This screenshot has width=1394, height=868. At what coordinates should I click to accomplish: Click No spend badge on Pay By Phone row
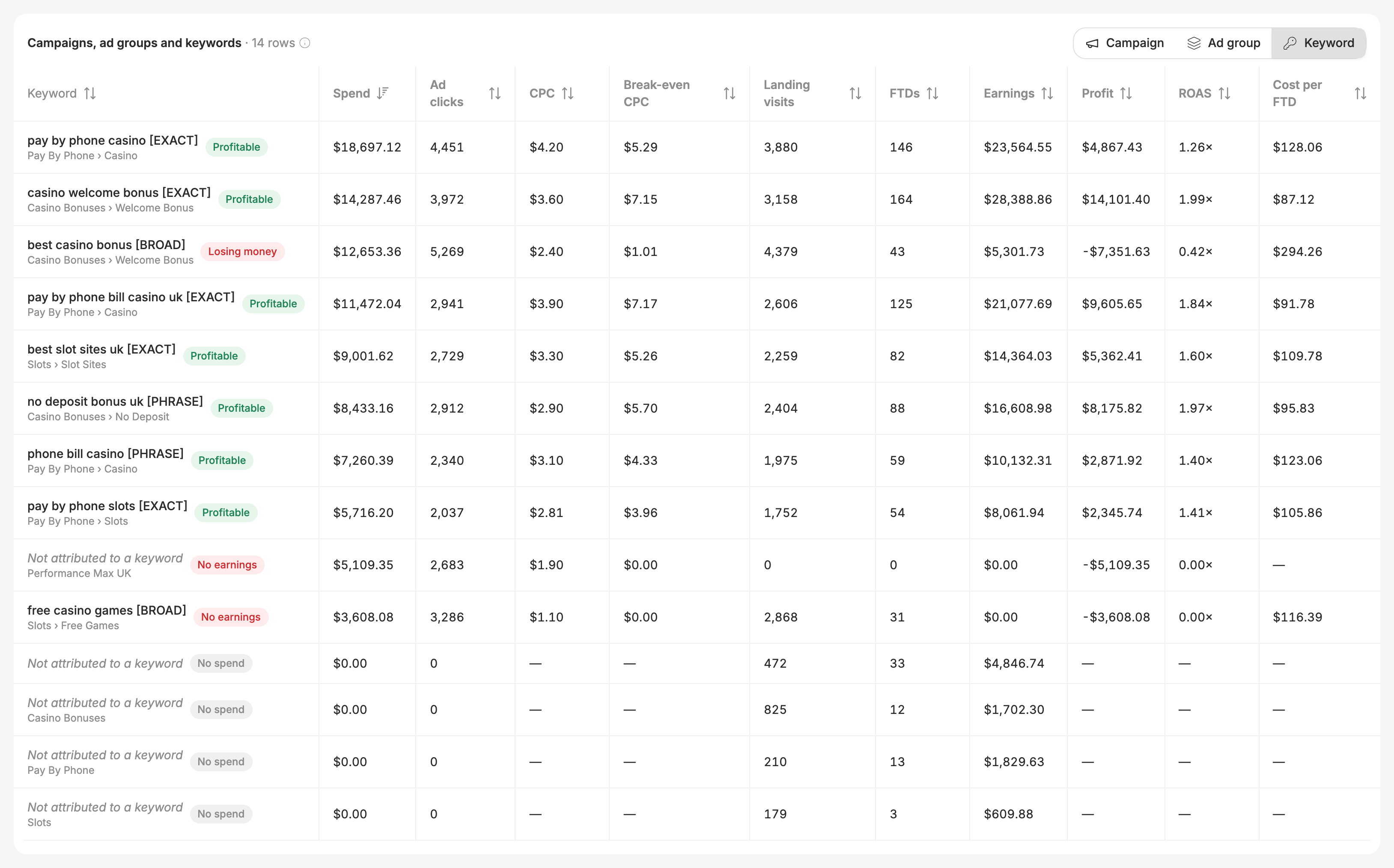pos(221,762)
